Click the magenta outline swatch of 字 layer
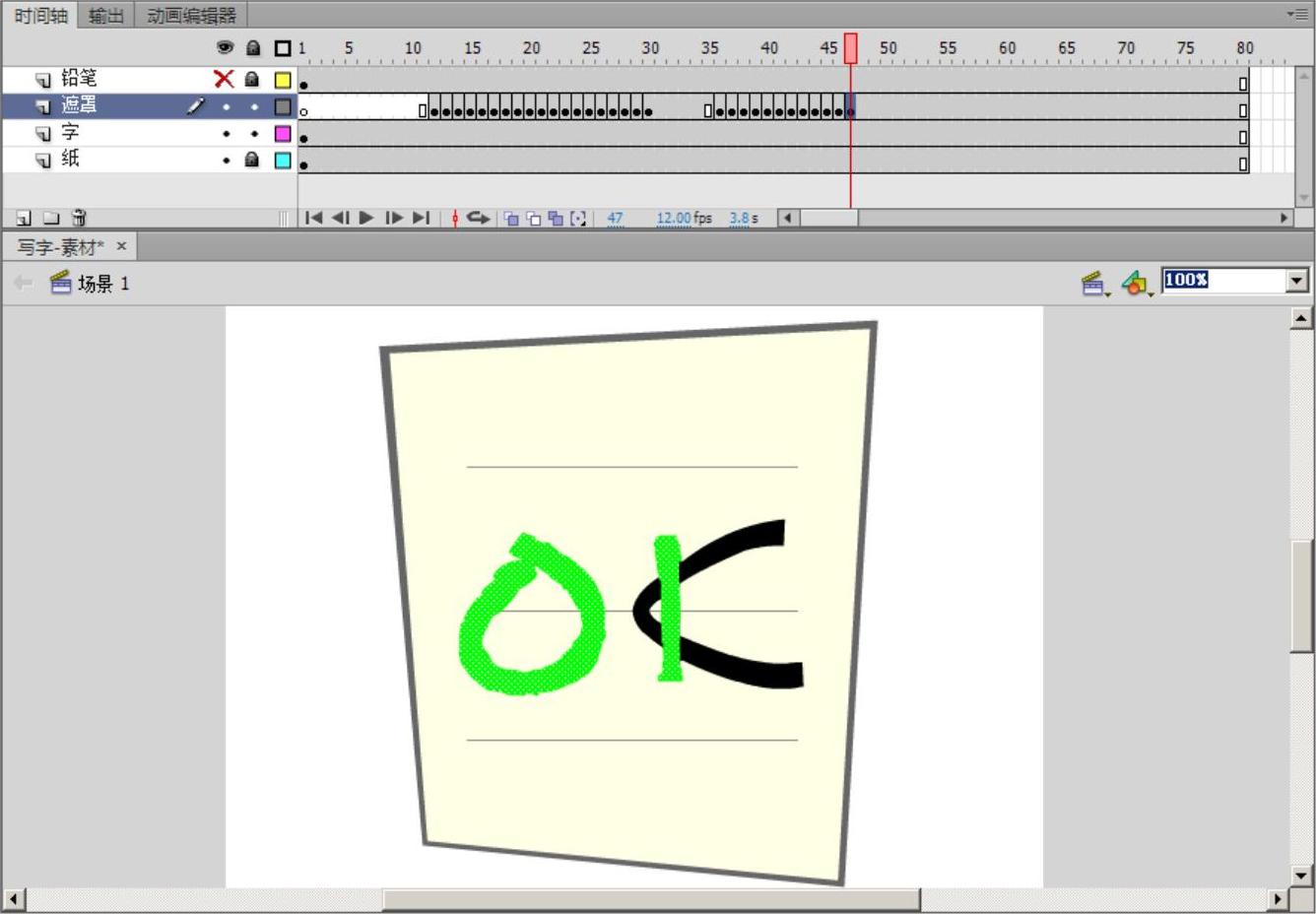This screenshot has width=1316, height=914. pyautogui.click(x=283, y=133)
